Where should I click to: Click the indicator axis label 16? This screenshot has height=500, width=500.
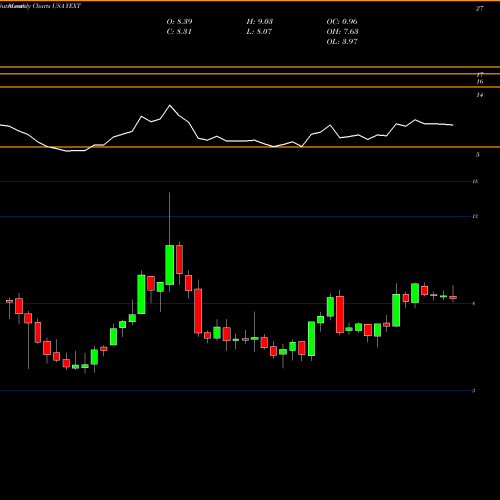(480, 82)
